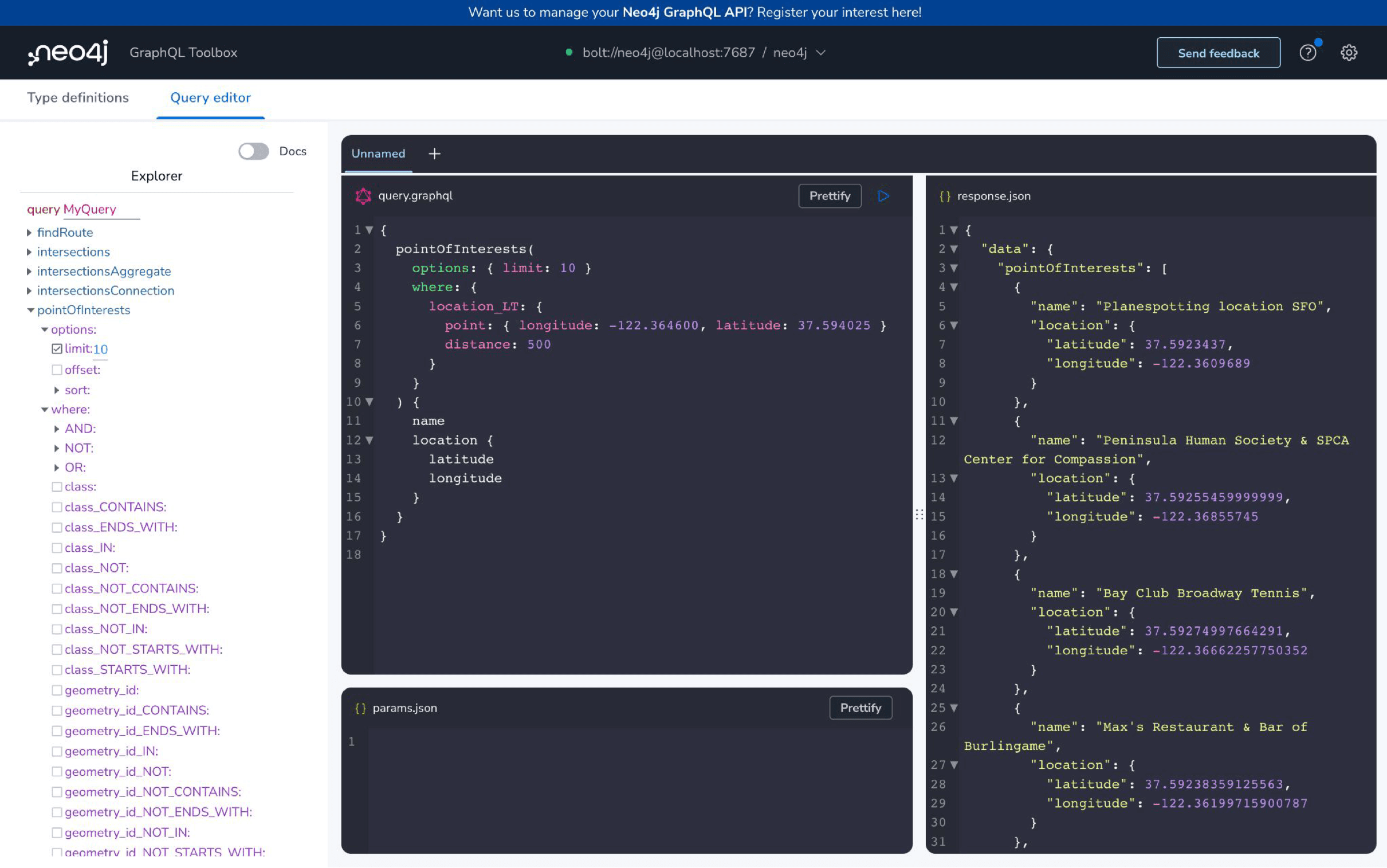This screenshot has width=1387, height=868.
Task: Check class_ENDS_WITH checkbox
Action: (57, 528)
